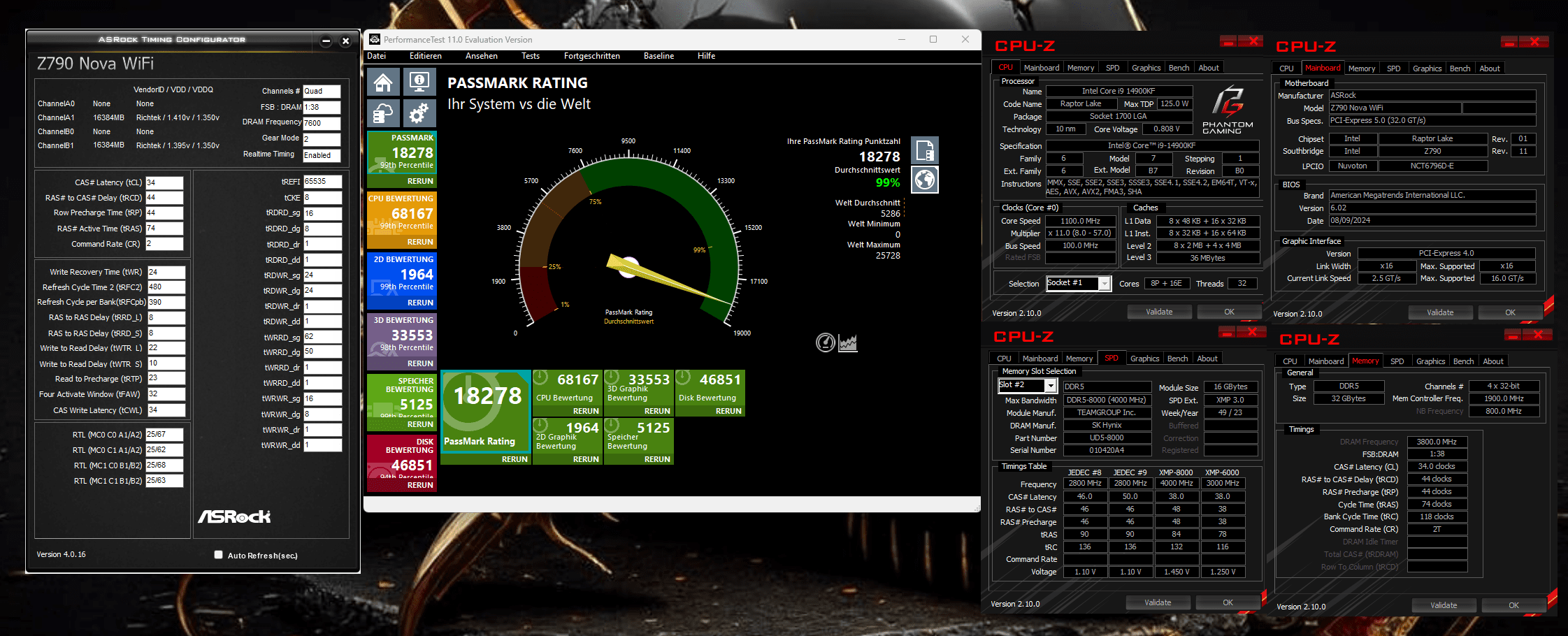
Task: Click power icon on 2D Graphik Bewertung tile
Action: tap(540, 426)
